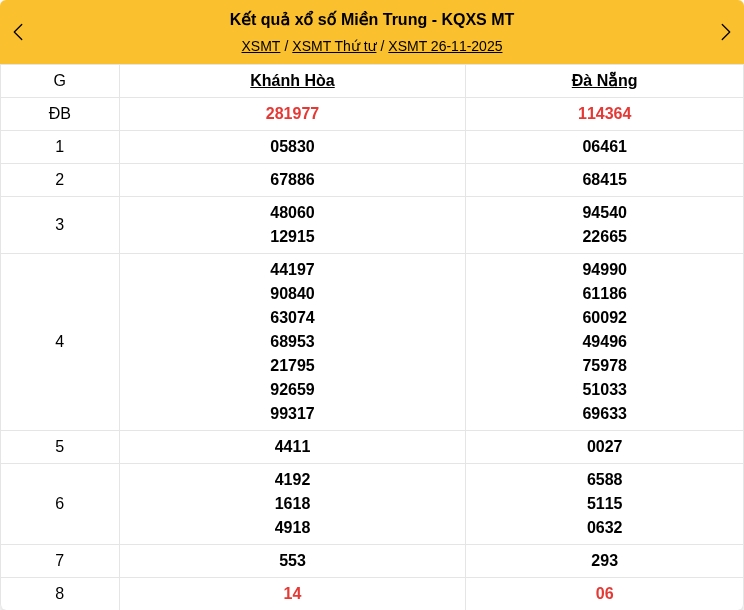744x610 pixels.
Task: Click Đà Nẵng seventh prize 293
Action: pyautogui.click(x=604, y=561)
